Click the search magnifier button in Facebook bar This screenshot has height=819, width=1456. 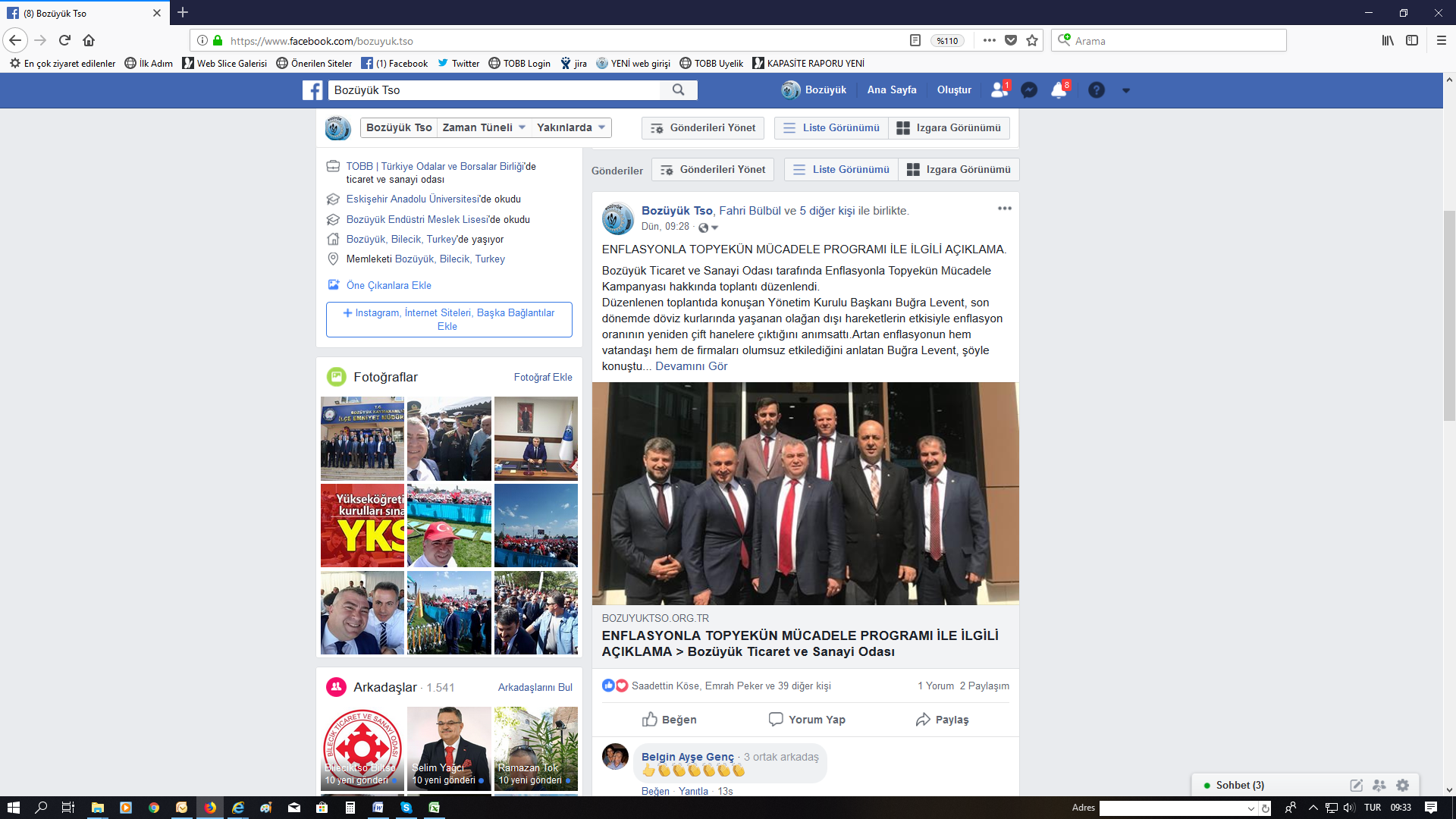[679, 90]
